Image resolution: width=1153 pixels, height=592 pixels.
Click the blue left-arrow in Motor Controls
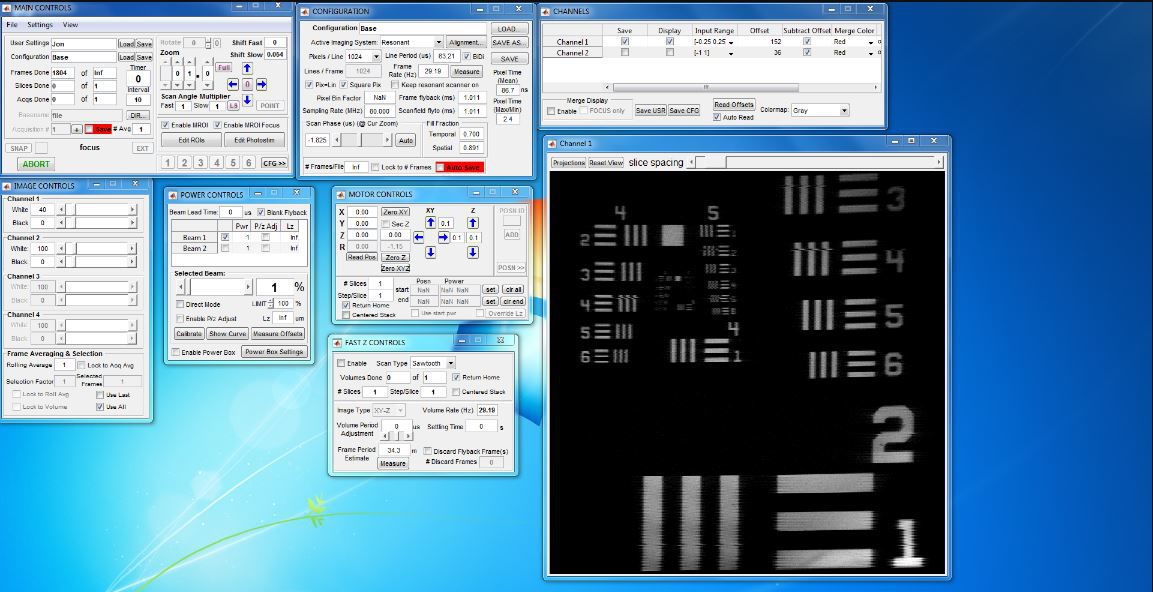click(x=418, y=236)
